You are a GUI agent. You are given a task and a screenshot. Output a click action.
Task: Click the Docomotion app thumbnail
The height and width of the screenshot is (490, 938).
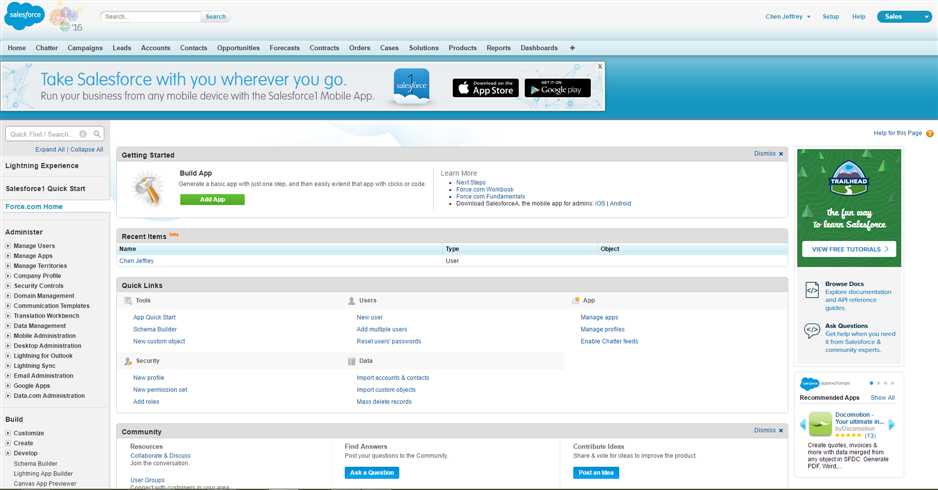[820, 424]
